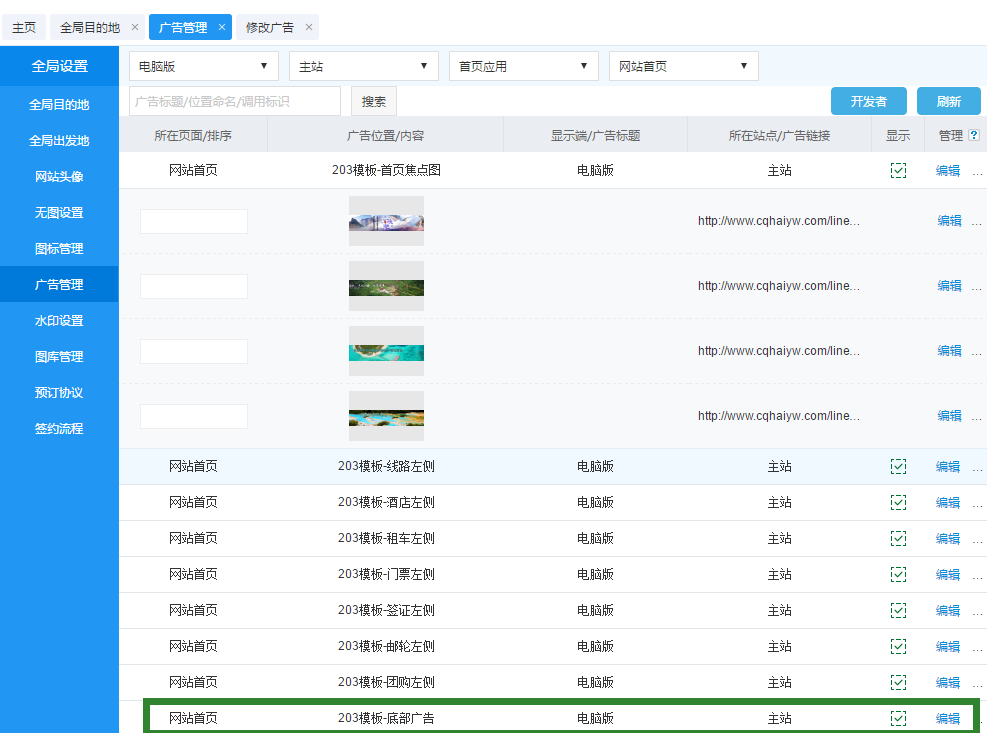Toggle display checkbox for 203模板-首页焦点图
Screen dimensions: 987x733
(898, 171)
